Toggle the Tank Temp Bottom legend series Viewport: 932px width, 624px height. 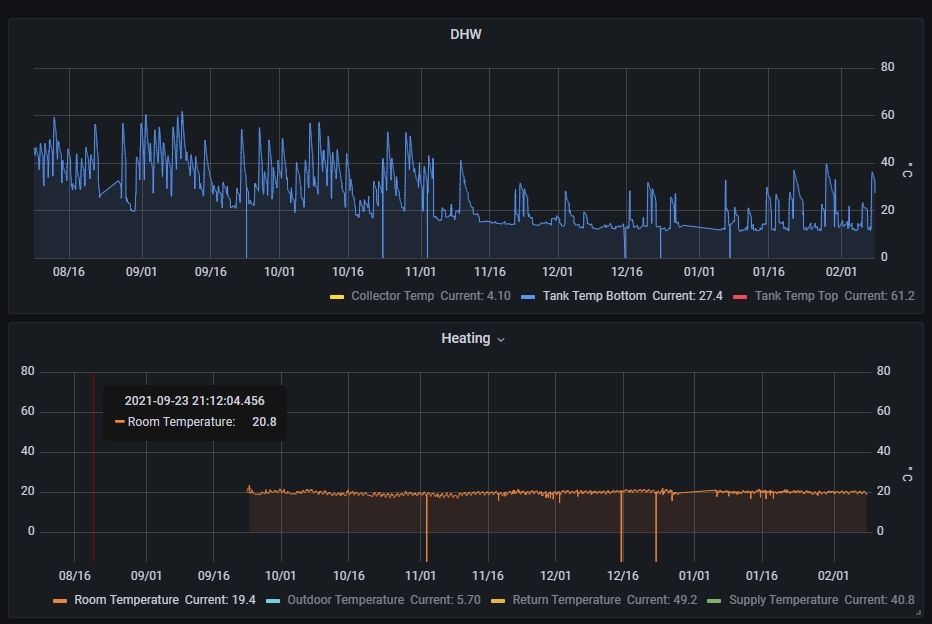[x=594, y=296]
